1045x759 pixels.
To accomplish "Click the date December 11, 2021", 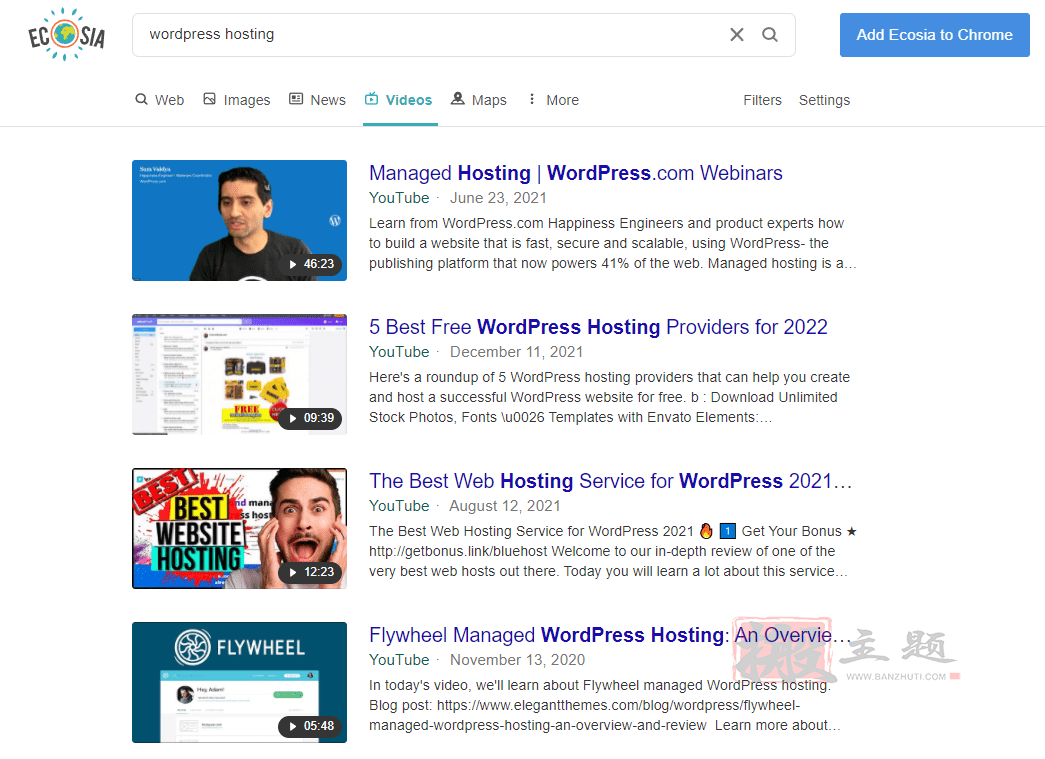I will 517,352.
